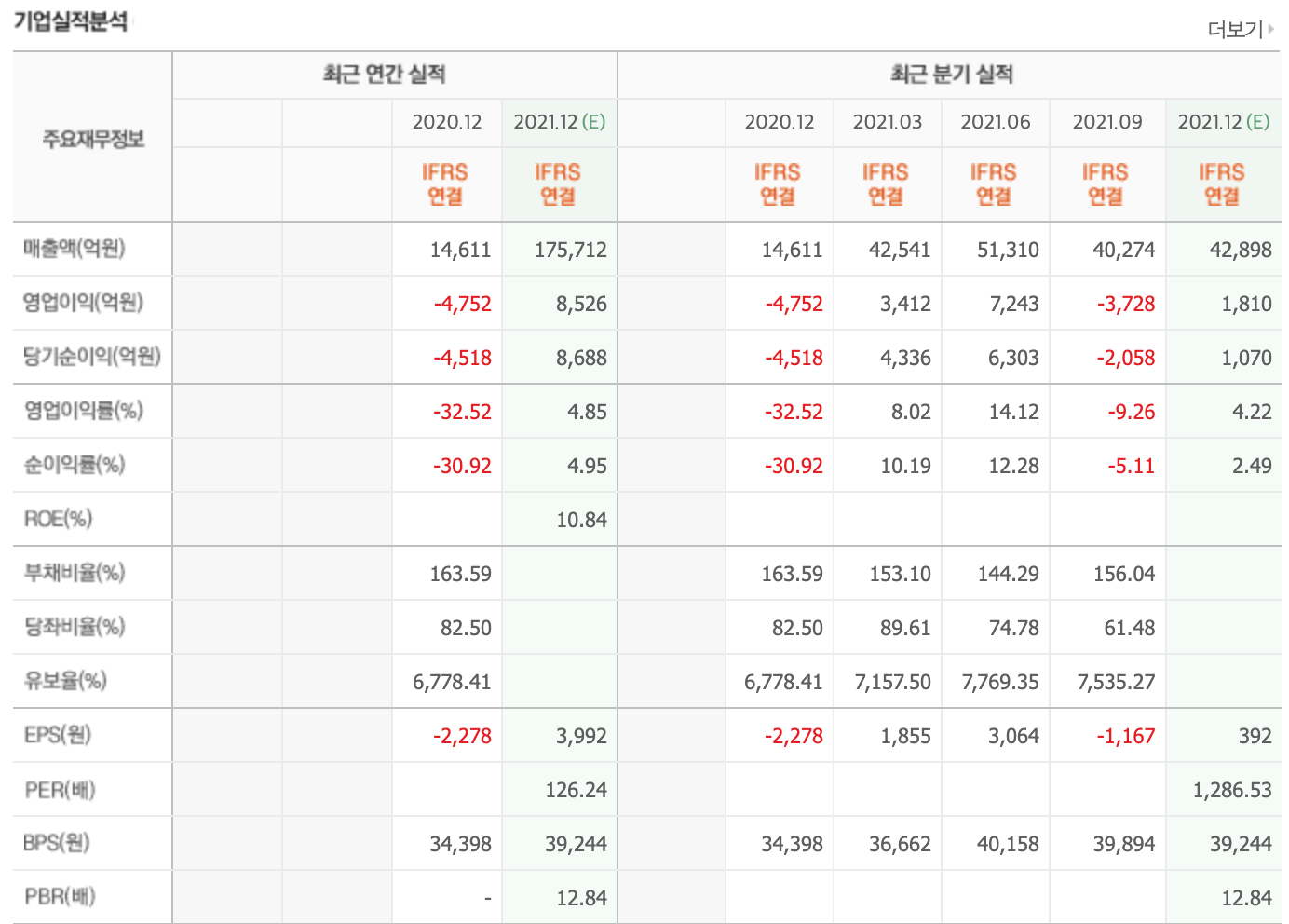
Task: Click the 기업실적분석 section heading
Action: (x=71, y=21)
